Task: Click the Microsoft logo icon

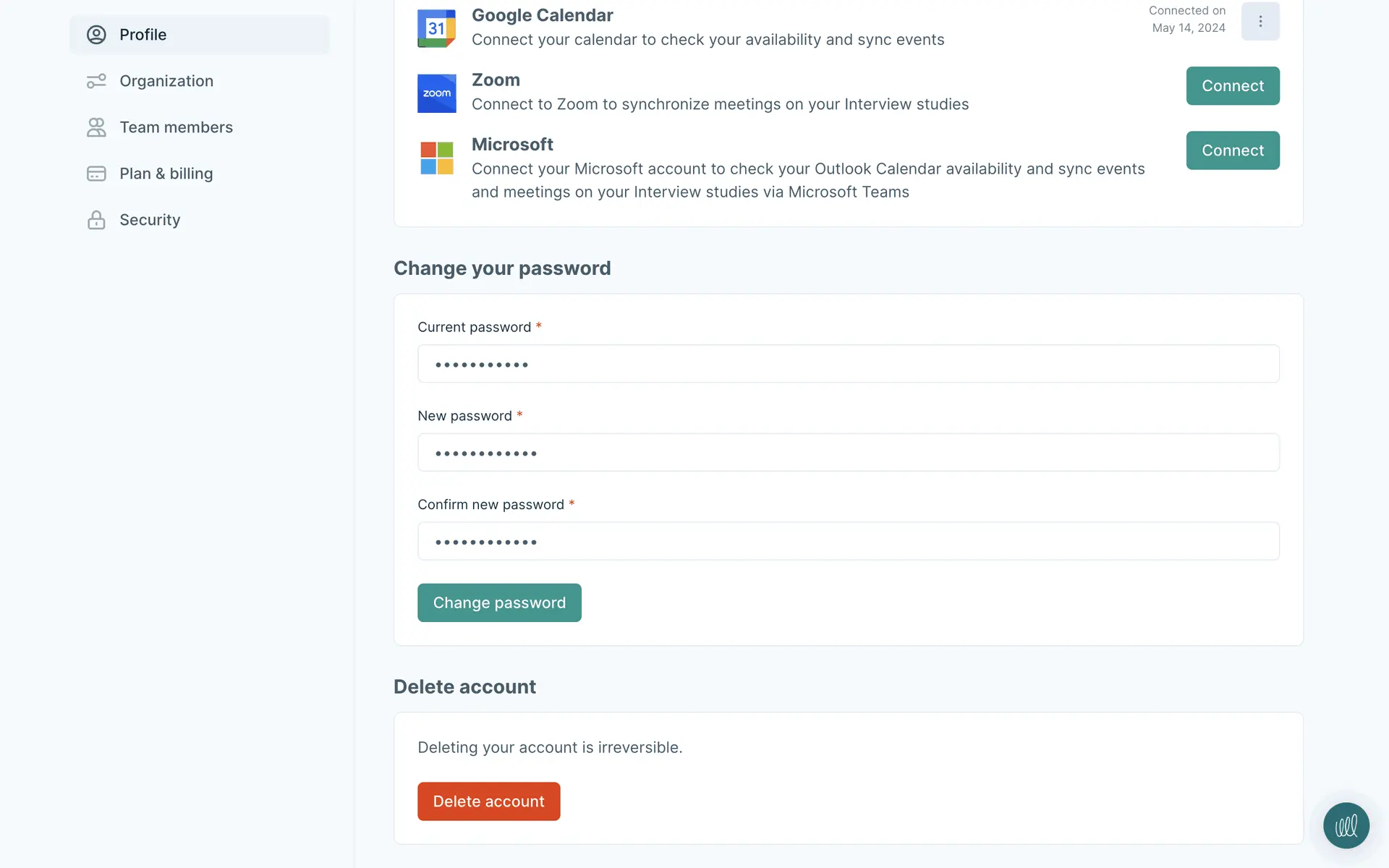Action: coord(436,158)
